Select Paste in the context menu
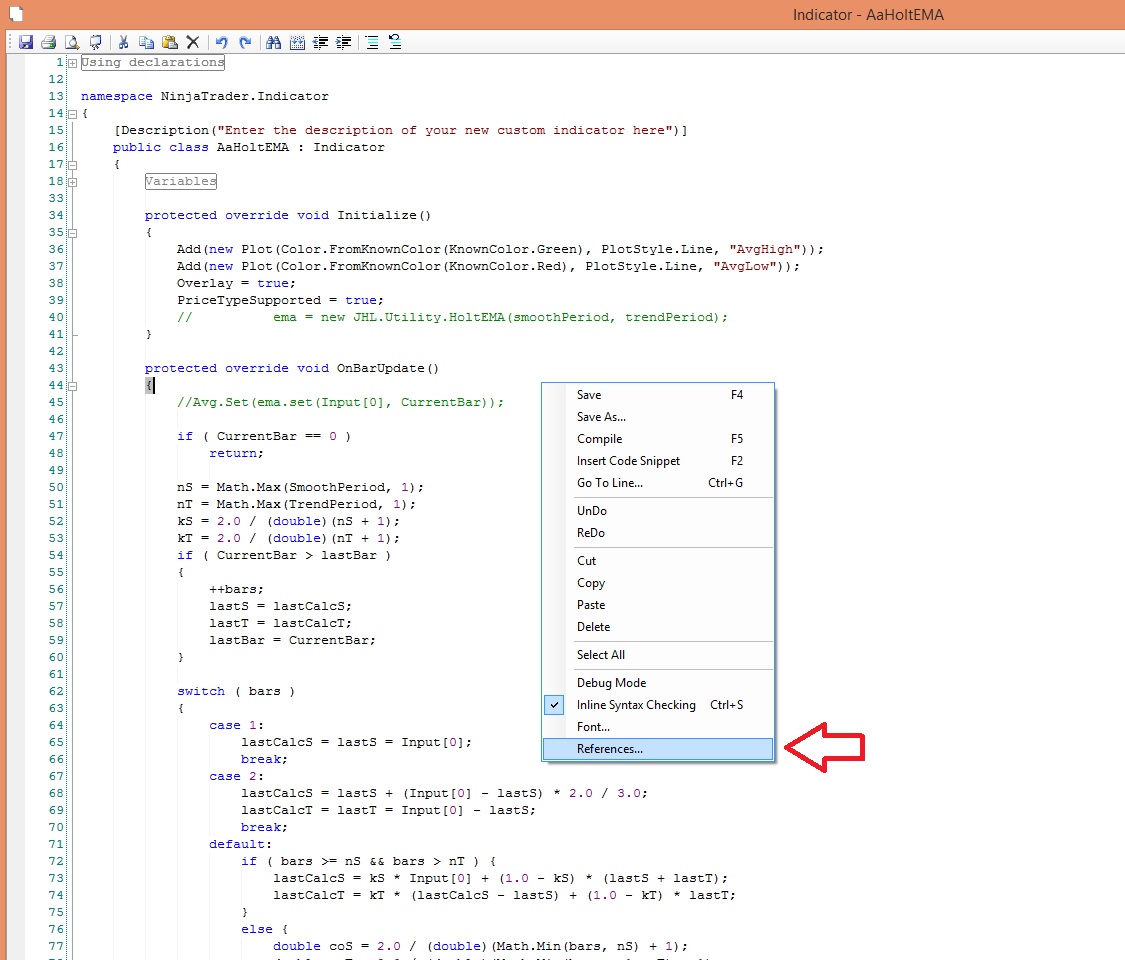The height and width of the screenshot is (960, 1125). click(x=658, y=605)
